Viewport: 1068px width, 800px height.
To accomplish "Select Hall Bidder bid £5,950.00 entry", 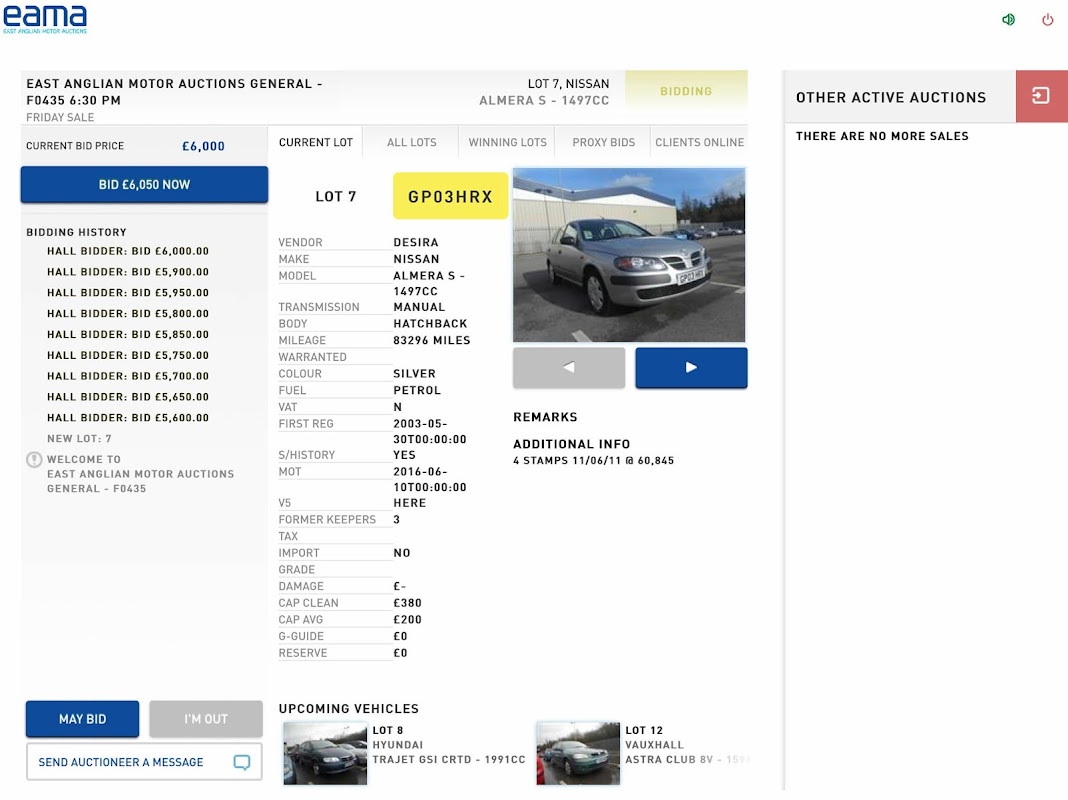I will [x=128, y=293].
